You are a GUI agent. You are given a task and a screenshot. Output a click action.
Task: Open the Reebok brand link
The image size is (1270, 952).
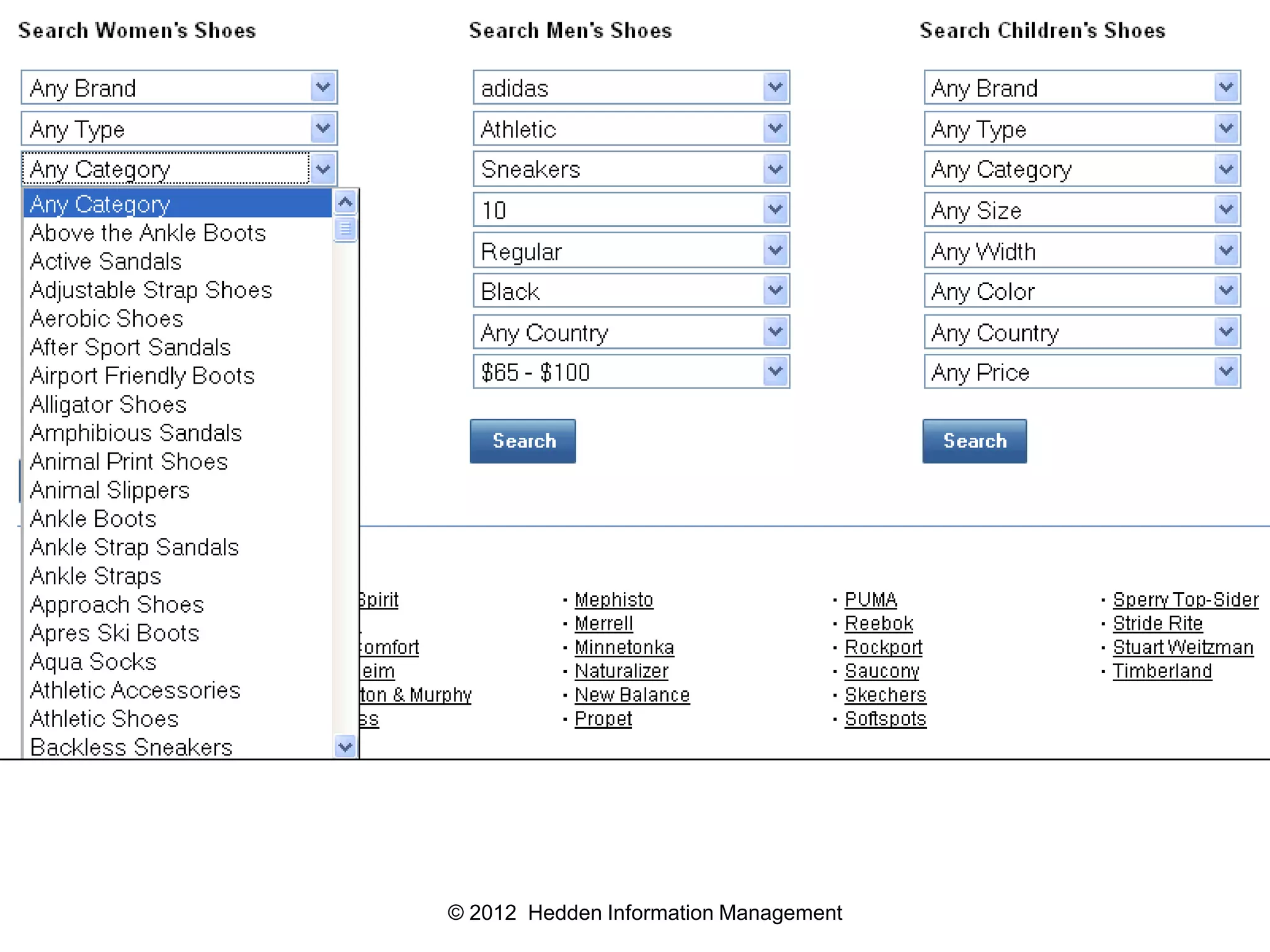[x=879, y=624]
